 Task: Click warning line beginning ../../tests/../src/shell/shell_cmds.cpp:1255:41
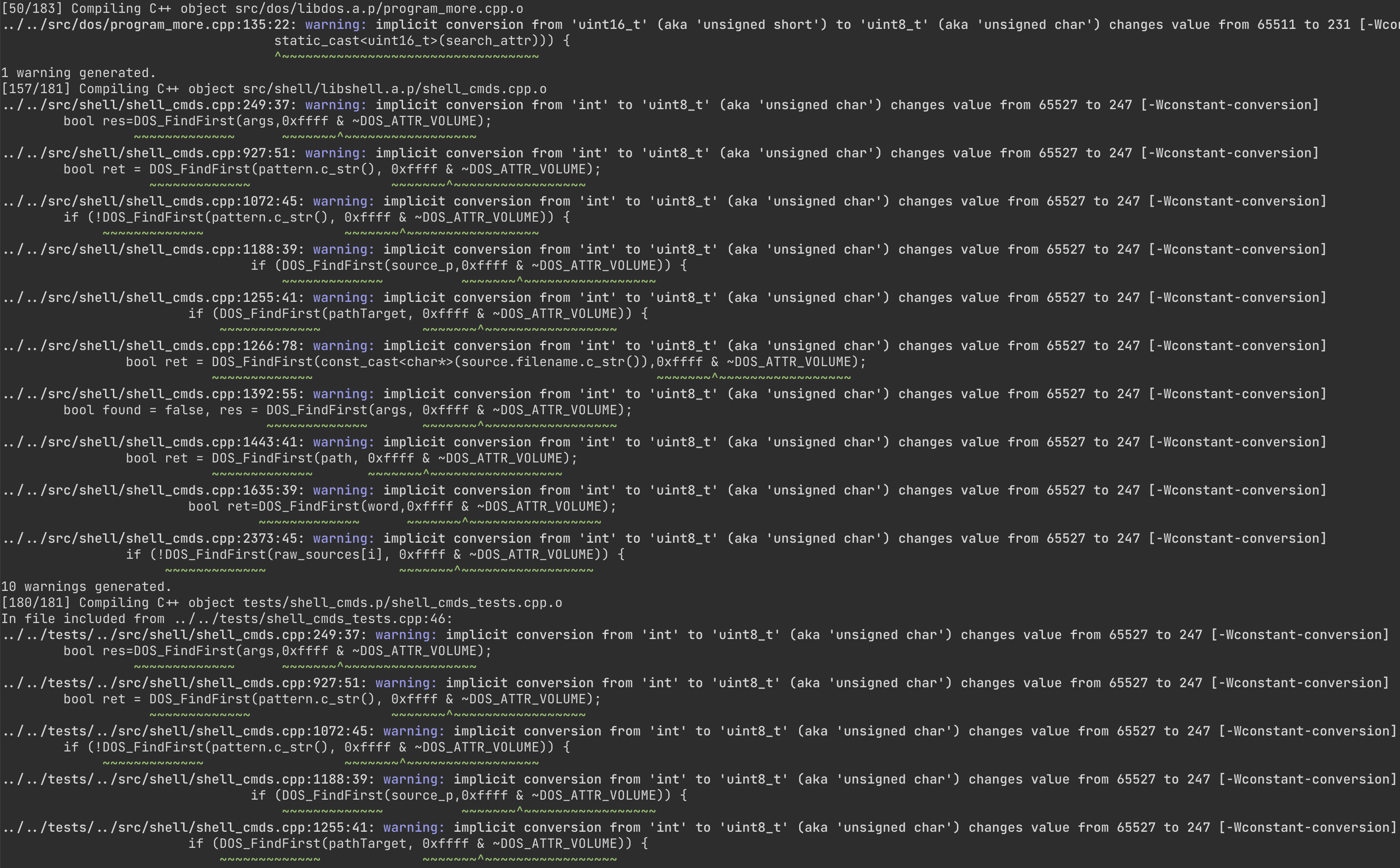click(699, 829)
